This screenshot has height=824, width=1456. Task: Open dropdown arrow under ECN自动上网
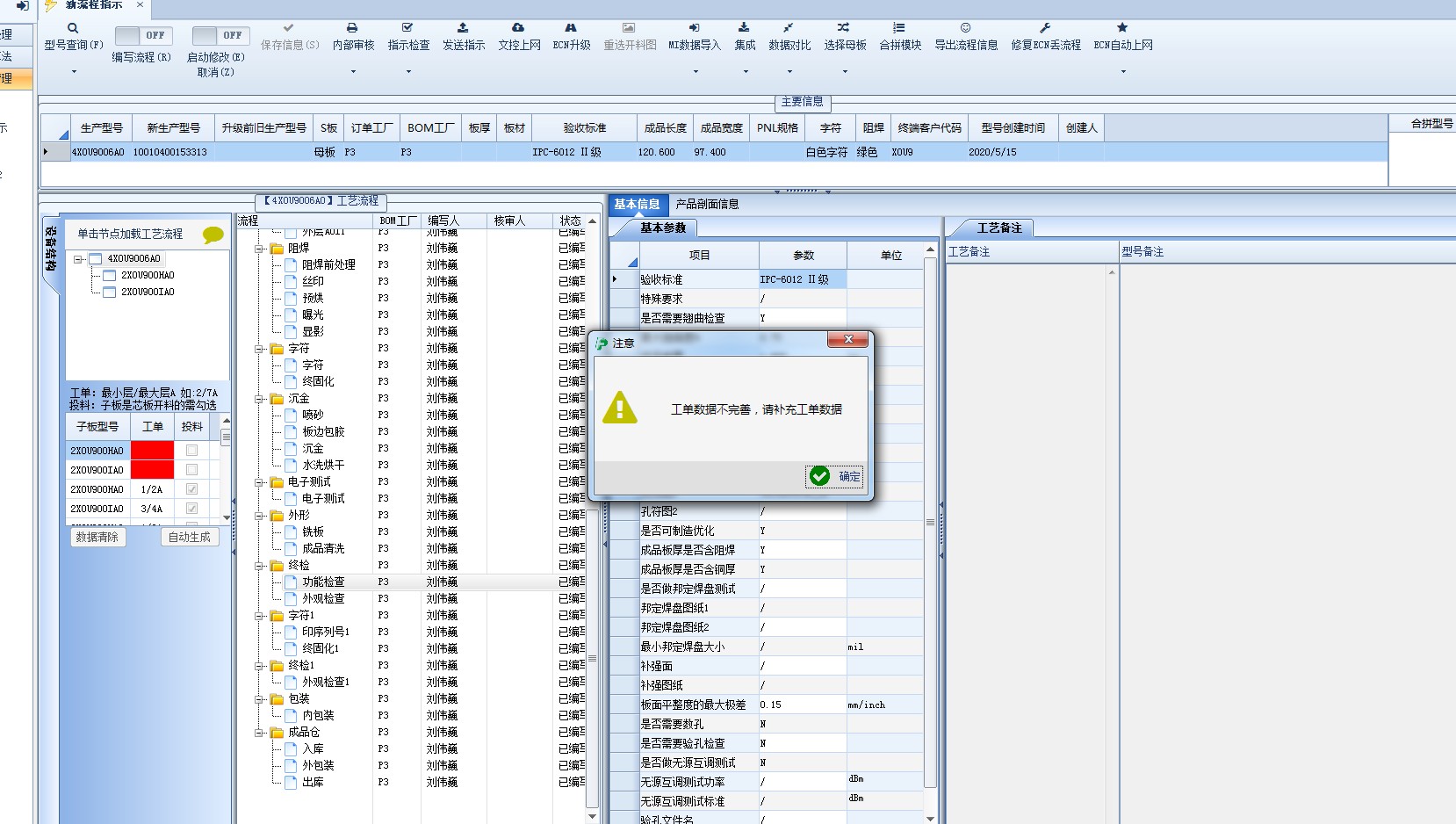[x=1123, y=71]
